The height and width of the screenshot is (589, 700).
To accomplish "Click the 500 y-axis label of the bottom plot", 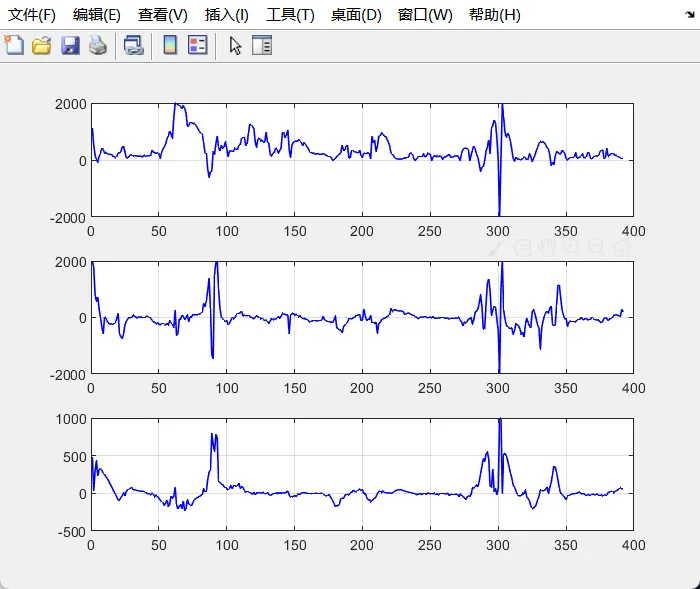I will [x=75, y=457].
